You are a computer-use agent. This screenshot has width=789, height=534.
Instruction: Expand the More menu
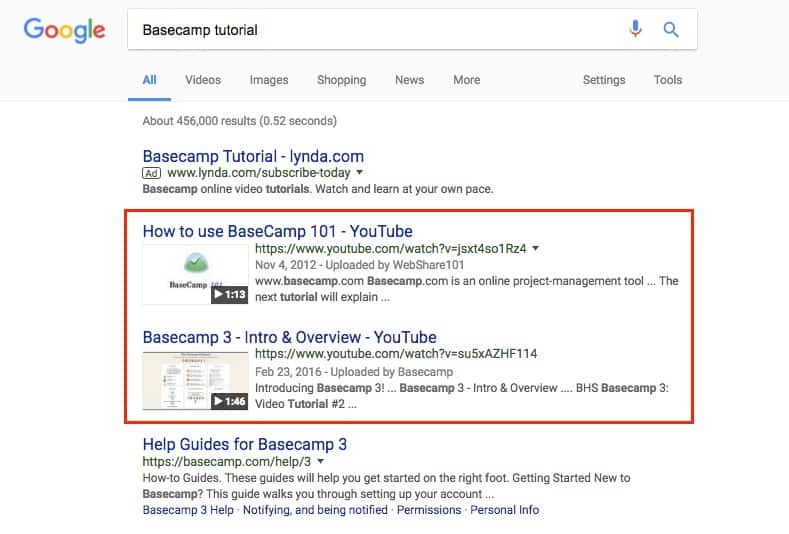tap(466, 80)
